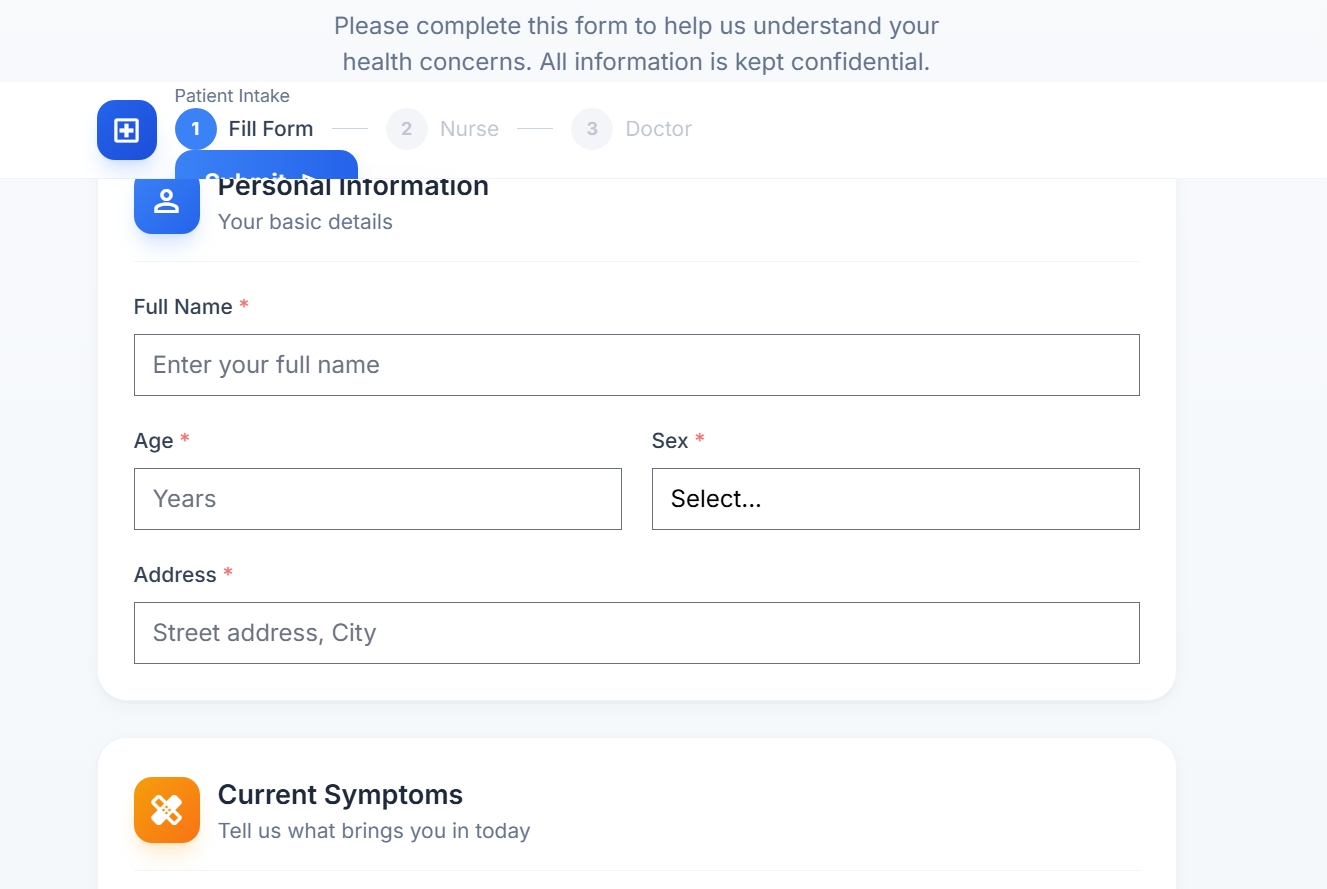The height and width of the screenshot is (889, 1327).
Task: Click into the Age years field
Action: coord(377,499)
